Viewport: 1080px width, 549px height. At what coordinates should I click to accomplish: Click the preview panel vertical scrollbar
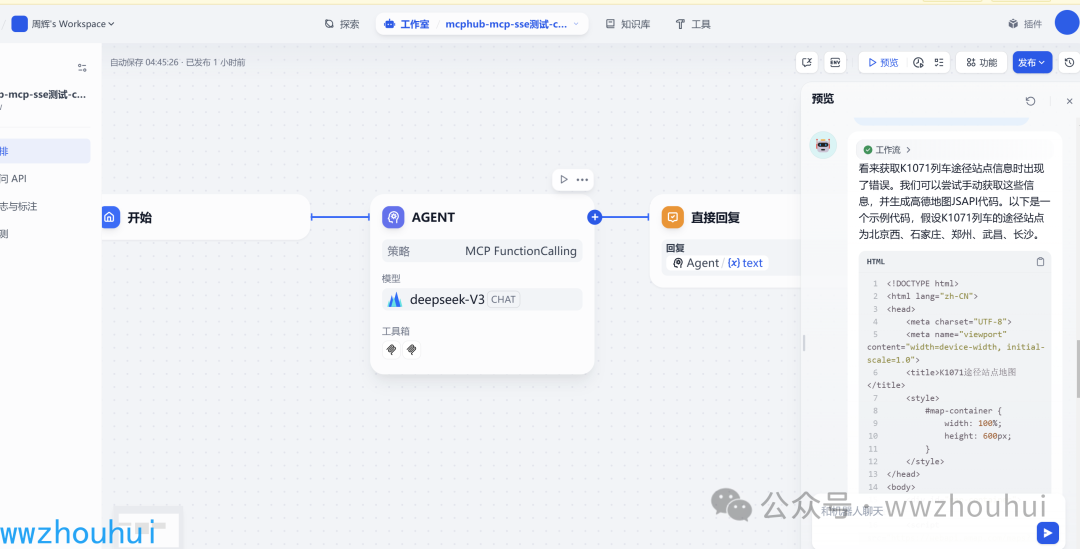click(x=1078, y=369)
